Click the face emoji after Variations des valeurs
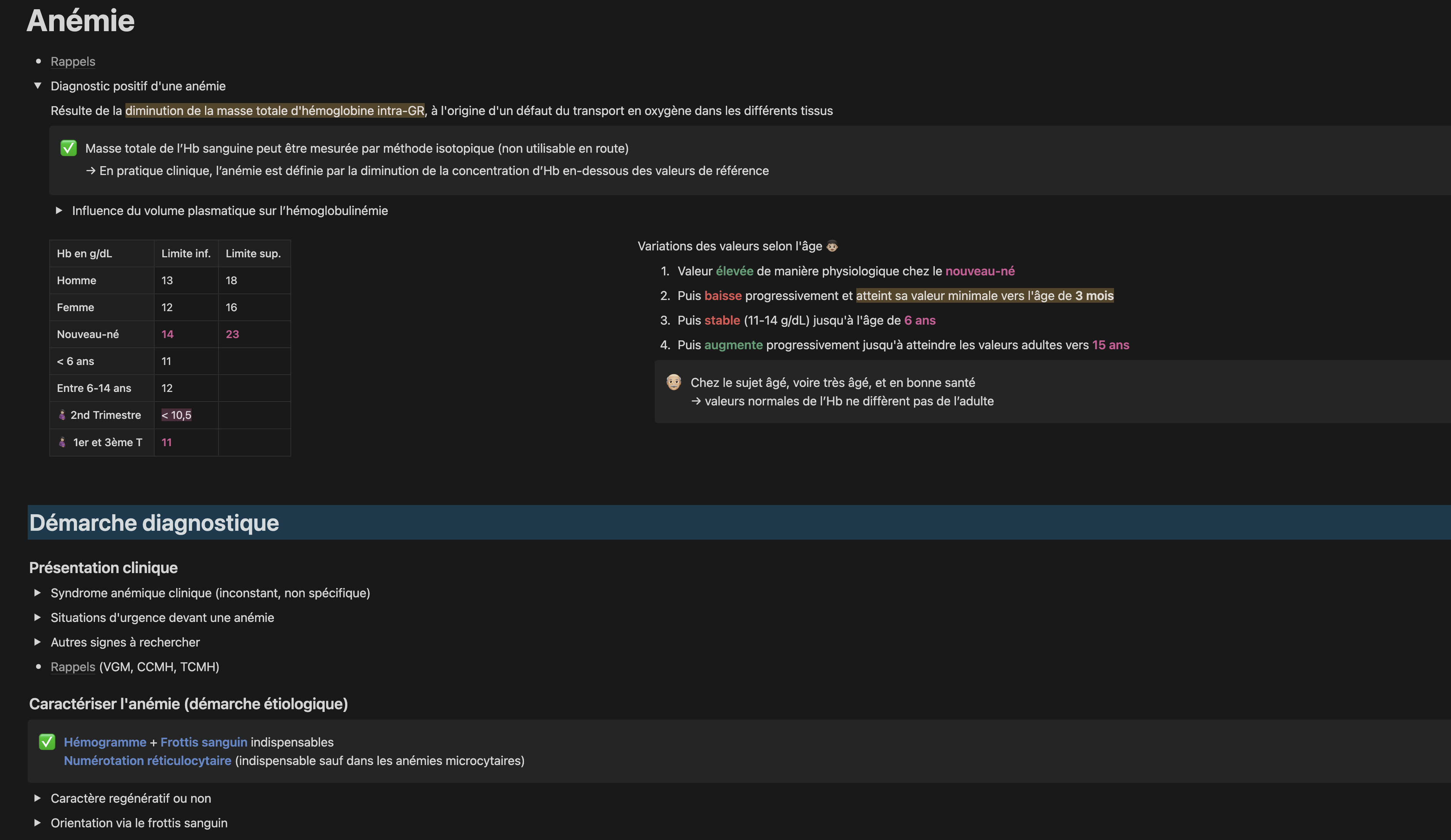1451x840 pixels. click(832, 247)
